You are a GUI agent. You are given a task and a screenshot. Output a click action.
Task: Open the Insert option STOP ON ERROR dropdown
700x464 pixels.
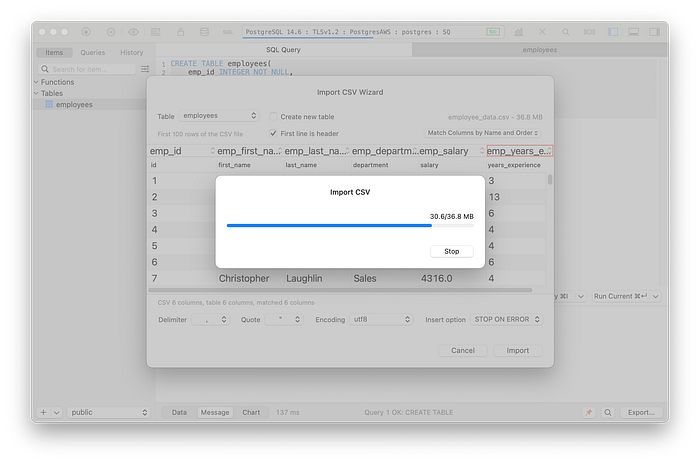506,319
